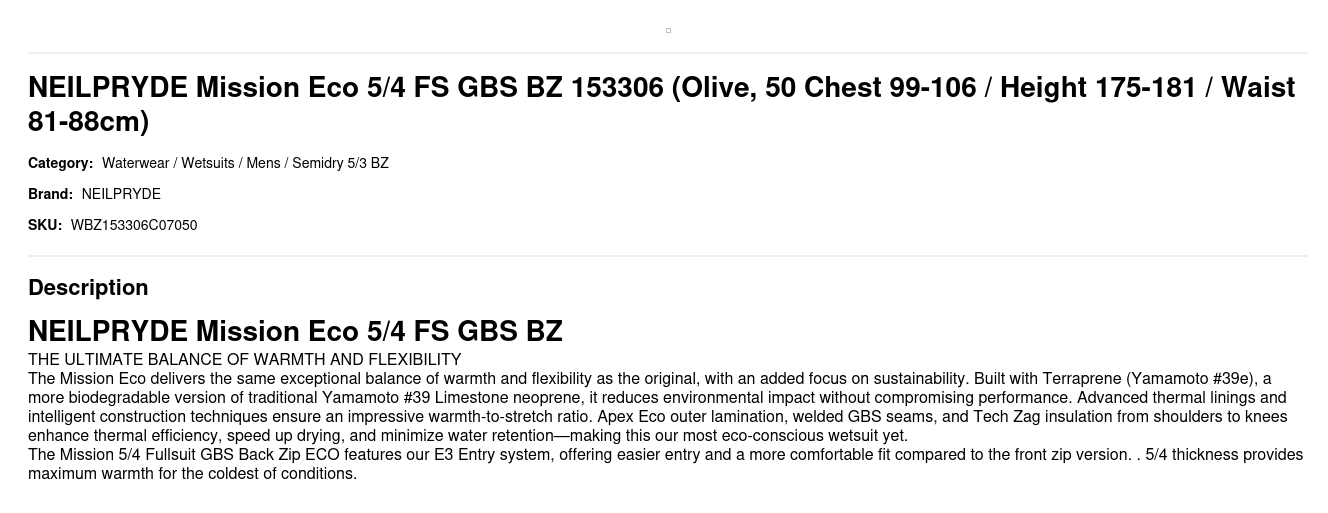Select the SKU code WBZ153306C07050
The width and height of the screenshot is (1328, 513).
134,225
